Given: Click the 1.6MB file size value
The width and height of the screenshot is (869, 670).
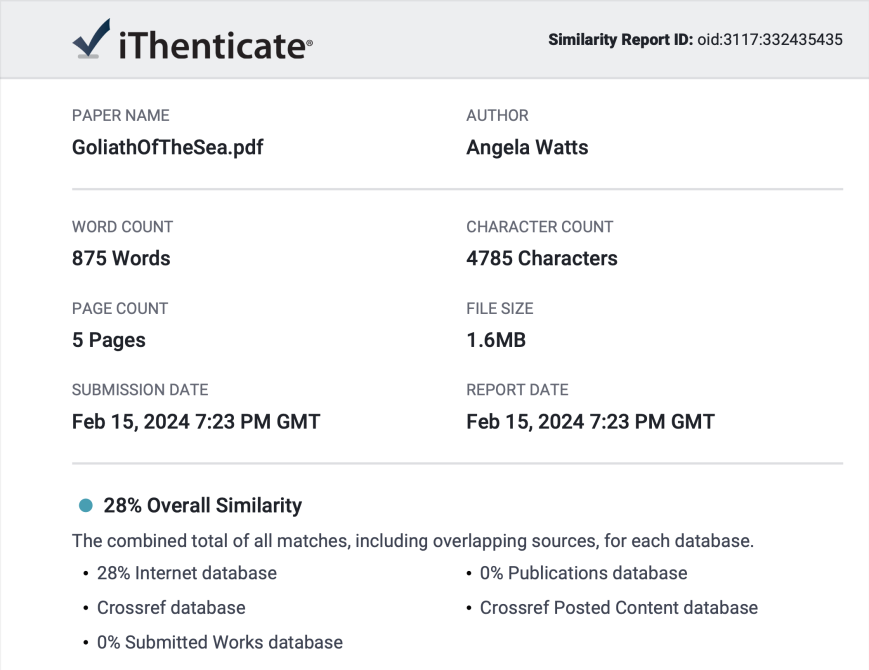Looking at the screenshot, I should tap(496, 340).
